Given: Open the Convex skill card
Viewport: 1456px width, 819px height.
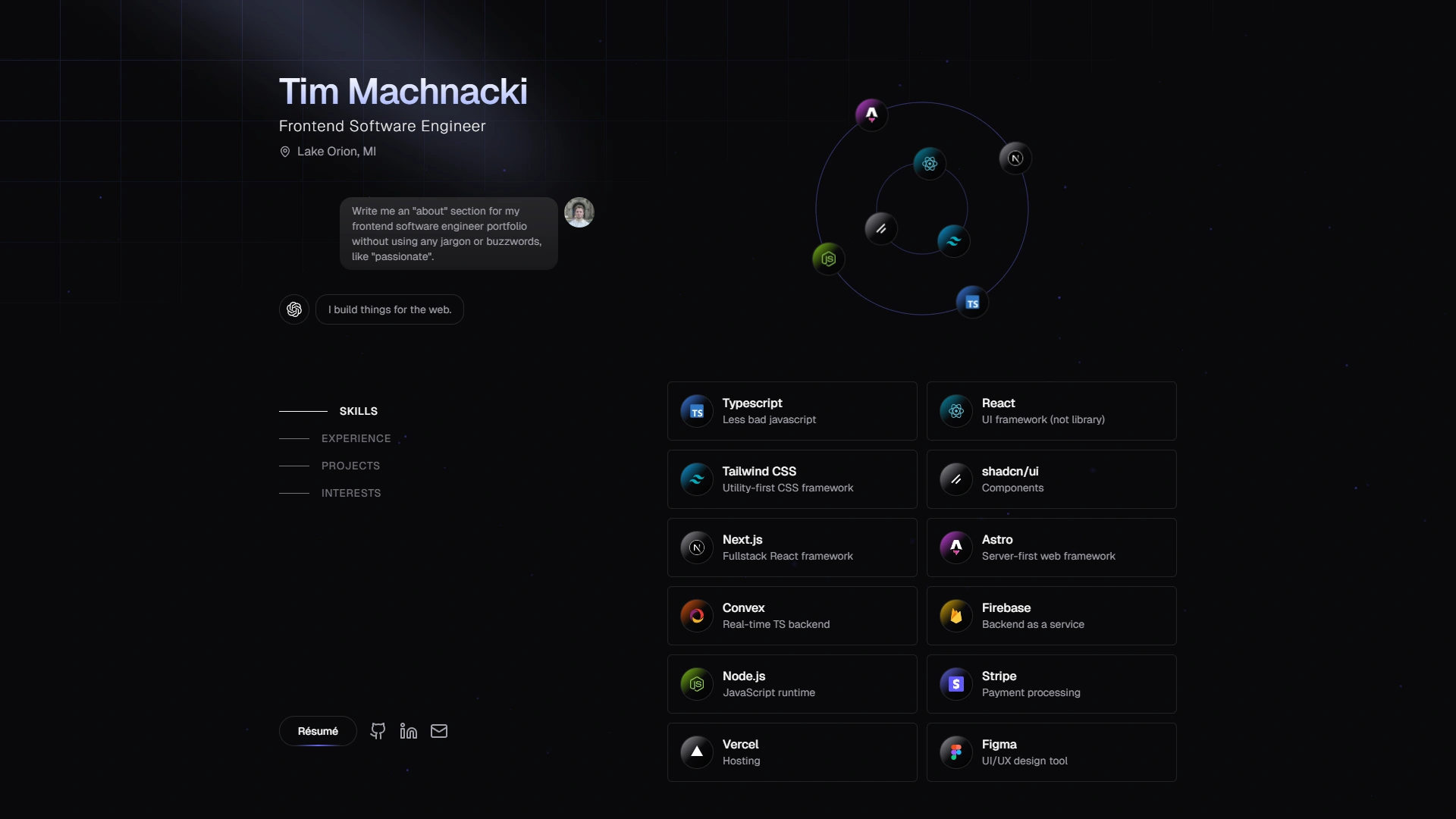Looking at the screenshot, I should [792, 616].
